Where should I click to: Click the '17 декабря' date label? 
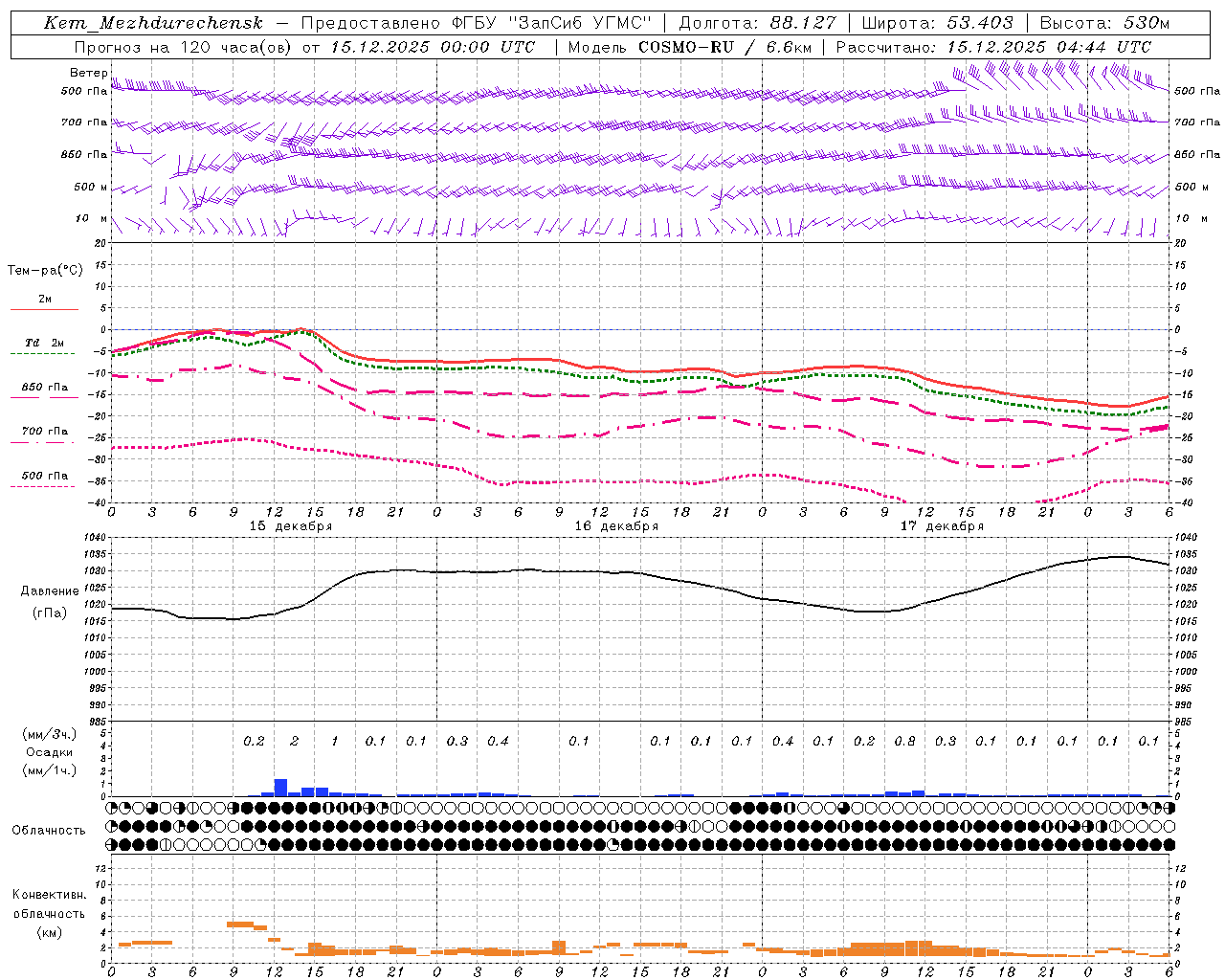point(942,526)
